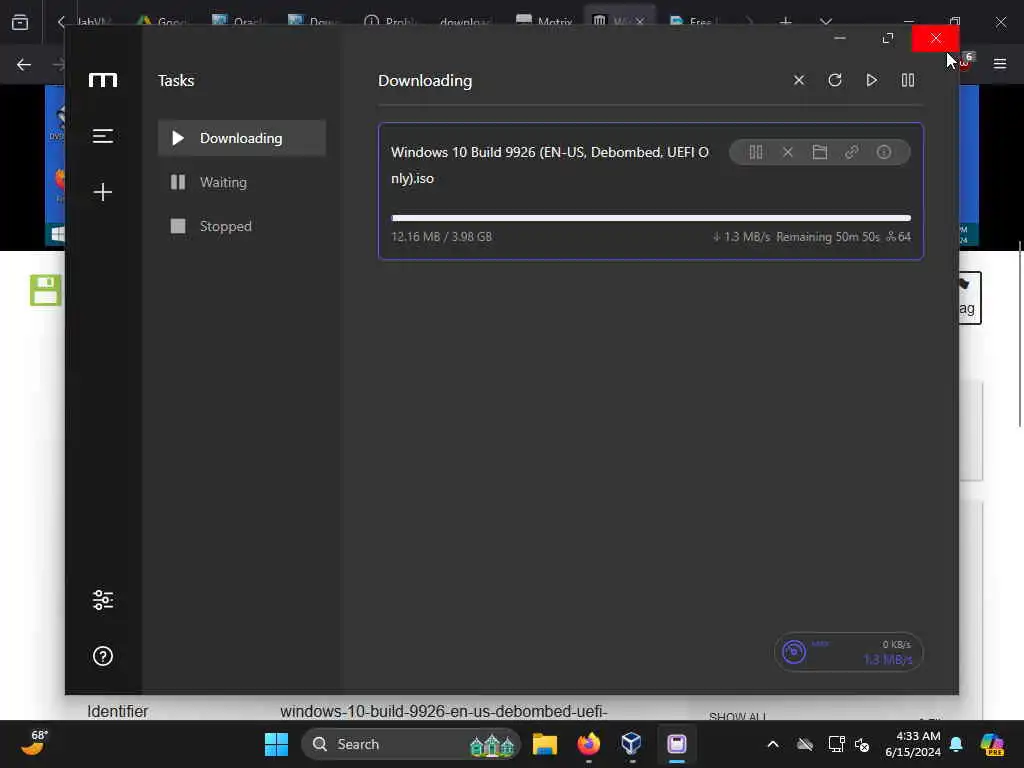This screenshot has height=768, width=1024.
Task: Open the help question-mark icon
Action: [x=103, y=656]
